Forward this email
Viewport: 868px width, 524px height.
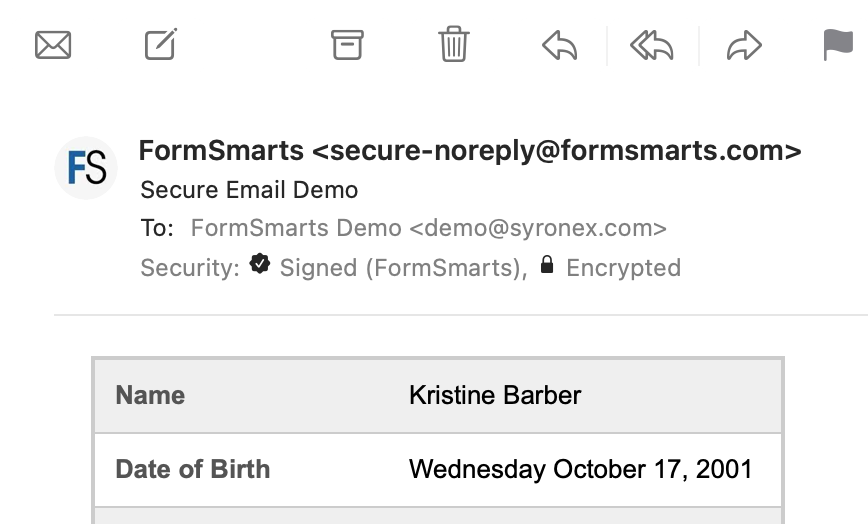[x=744, y=45]
